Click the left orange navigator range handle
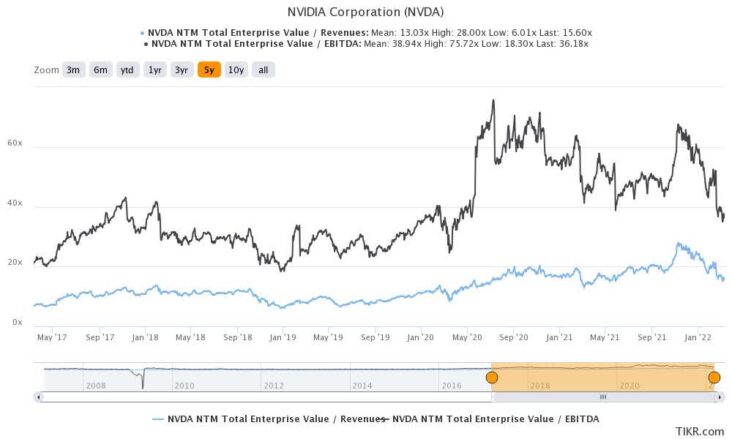Viewport: 732px width, 439px height. 491,377
